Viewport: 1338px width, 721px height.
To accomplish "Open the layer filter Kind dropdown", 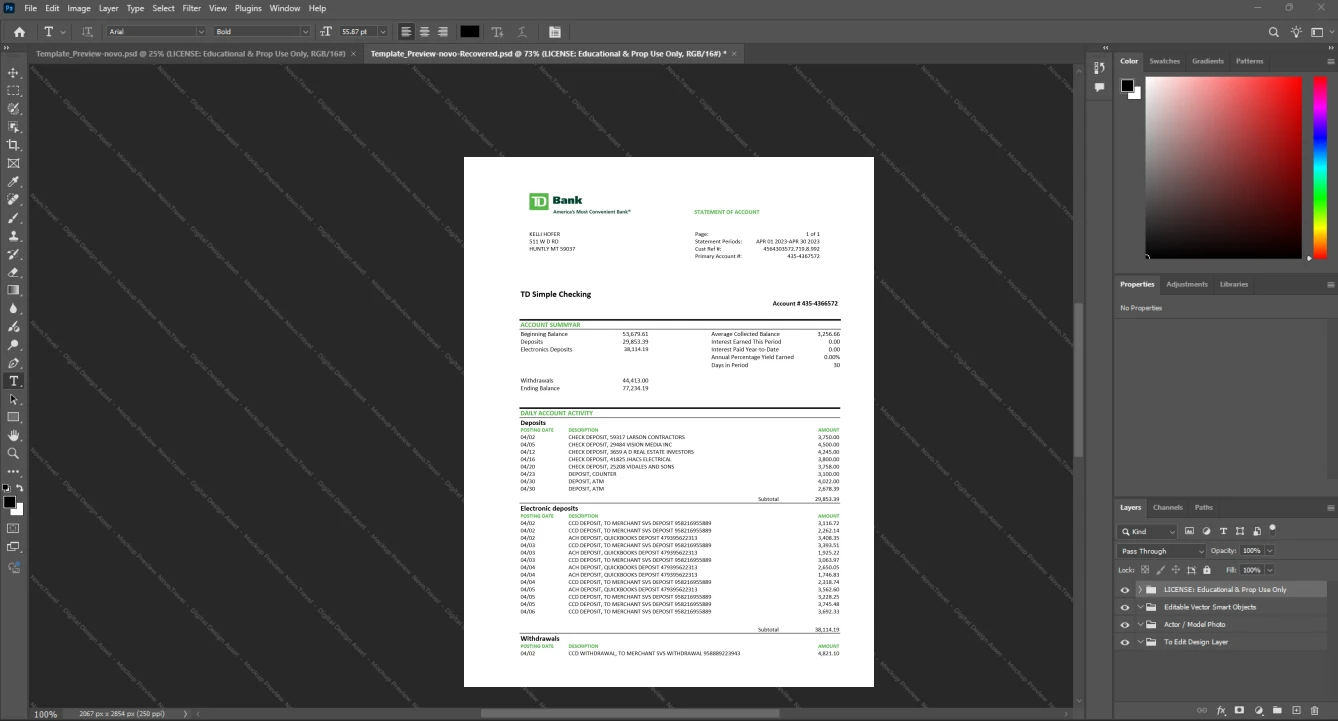I will tap(1148, 531).
